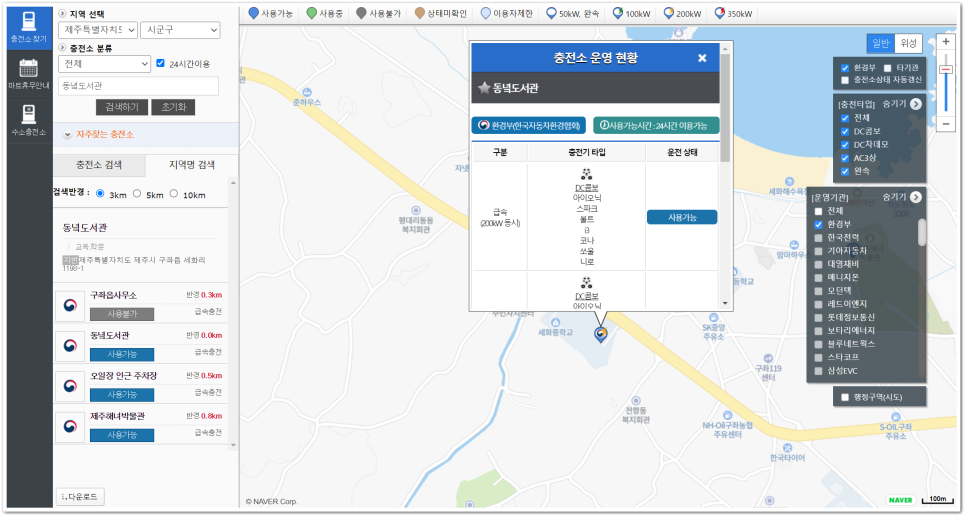Toggle the 24시간이용 checkbox

pyautogui.click(x=161, y=63)
